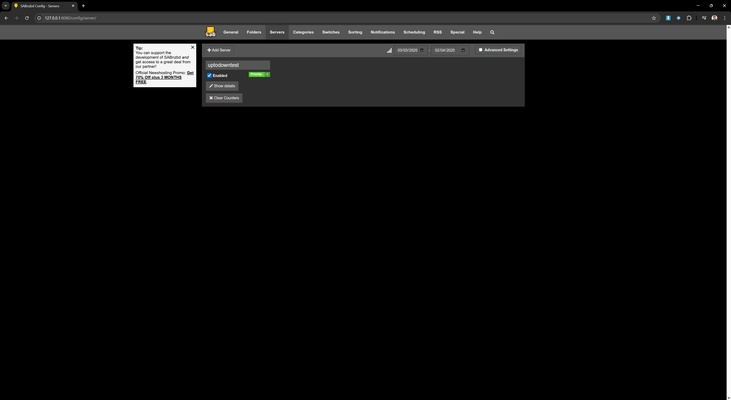Click the Clear Counters button
Viewport: 731px width, 400px height.
click(224, 98)
